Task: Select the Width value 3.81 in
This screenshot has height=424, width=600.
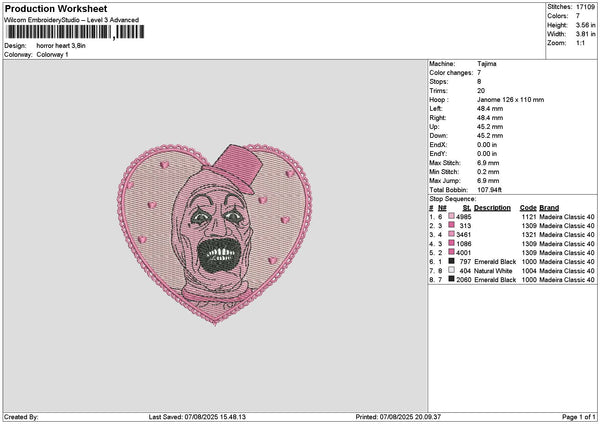Action: point(585,34)
